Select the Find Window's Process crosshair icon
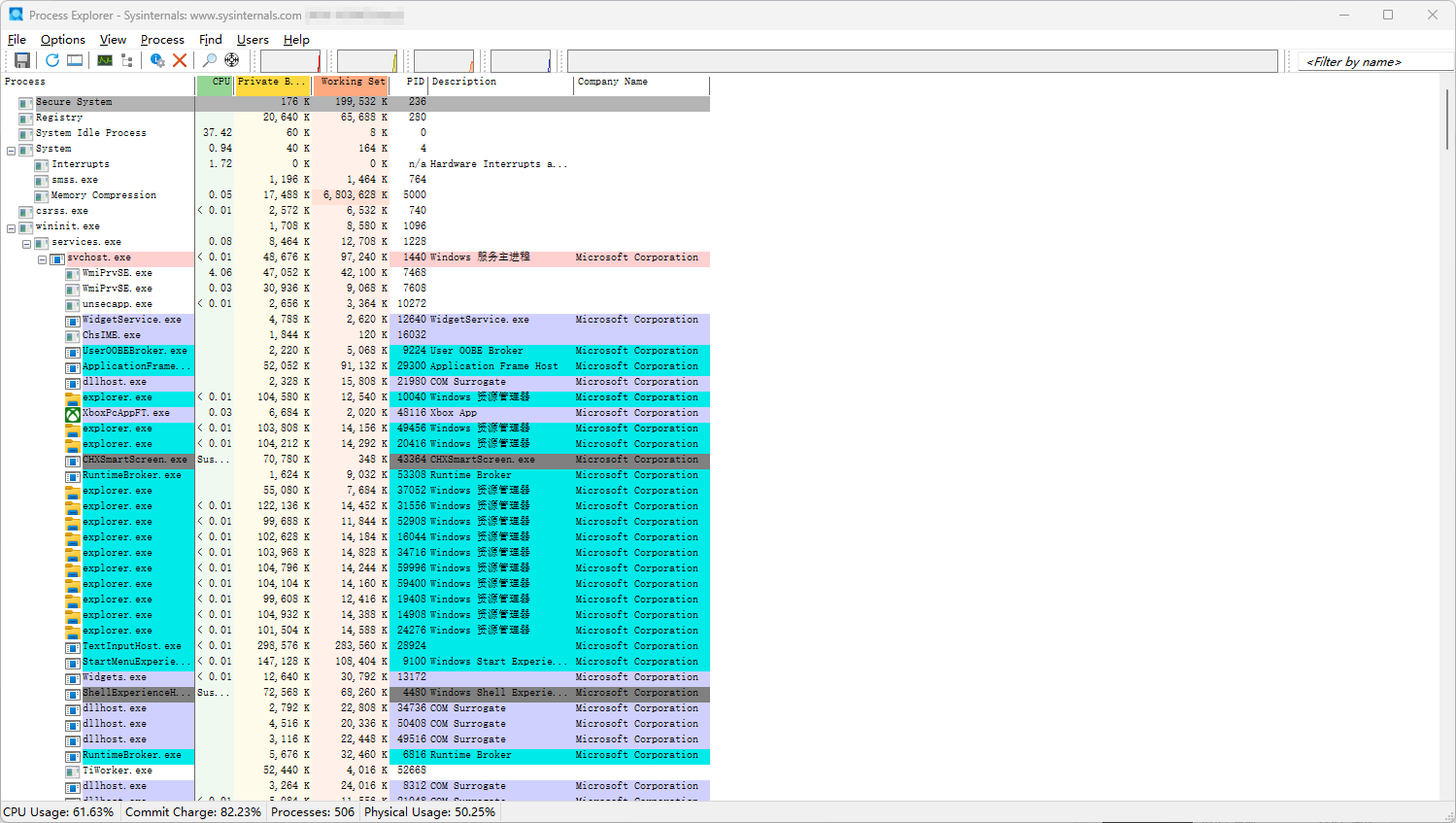The image size is (1456, 823). coord(231,59)
